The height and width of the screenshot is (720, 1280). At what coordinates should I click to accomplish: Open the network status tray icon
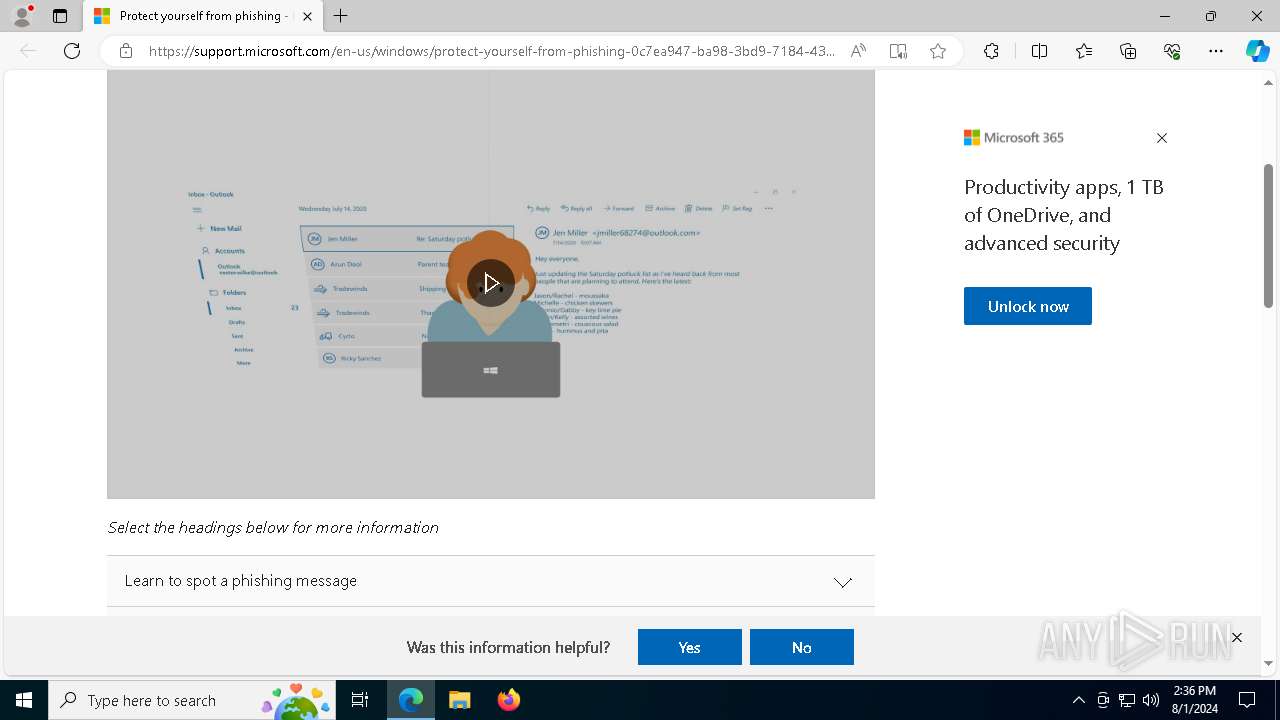coord(1127,700)
